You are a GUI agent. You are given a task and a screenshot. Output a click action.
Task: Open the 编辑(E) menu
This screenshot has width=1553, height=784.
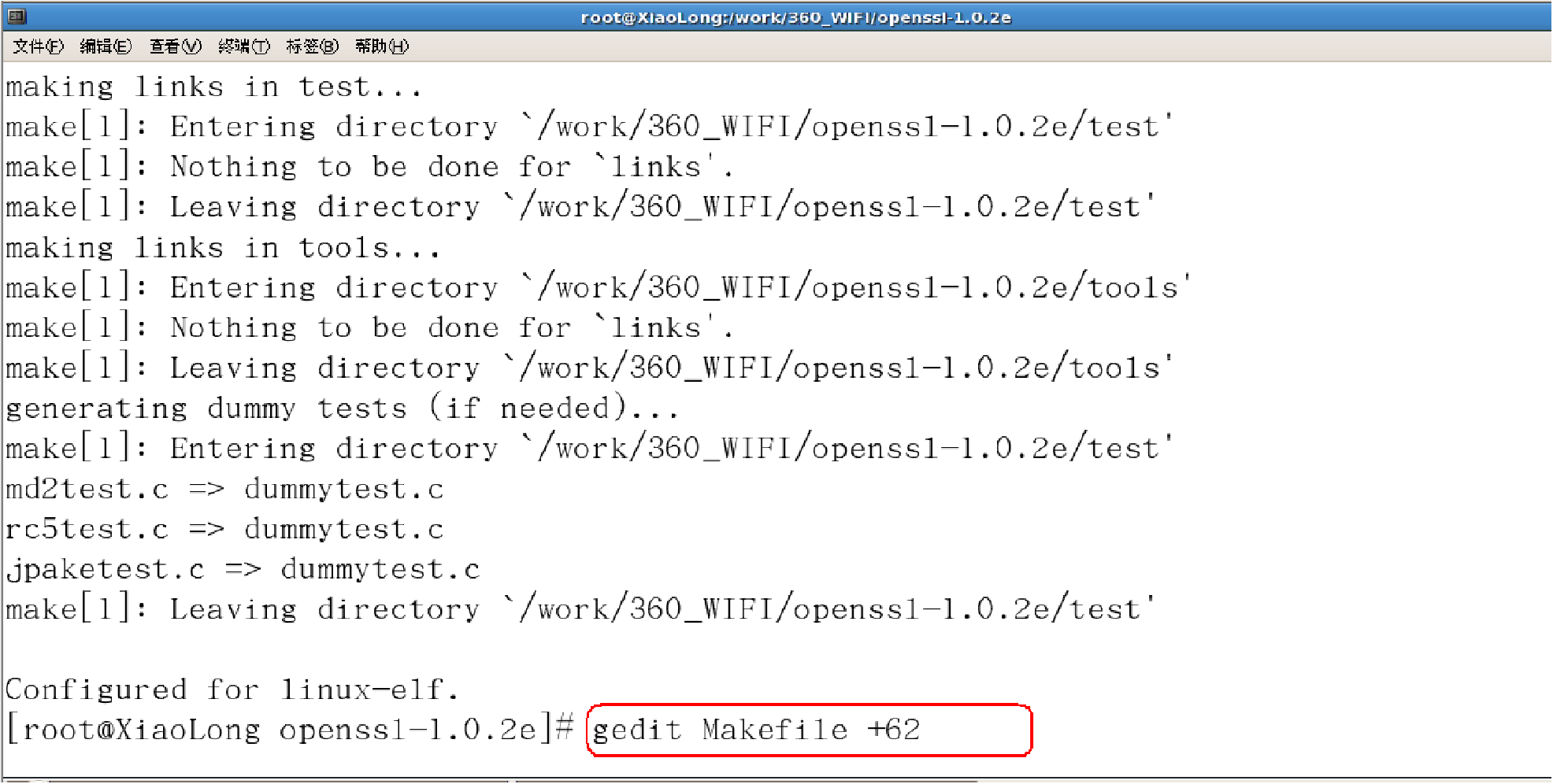pos(106,46)
